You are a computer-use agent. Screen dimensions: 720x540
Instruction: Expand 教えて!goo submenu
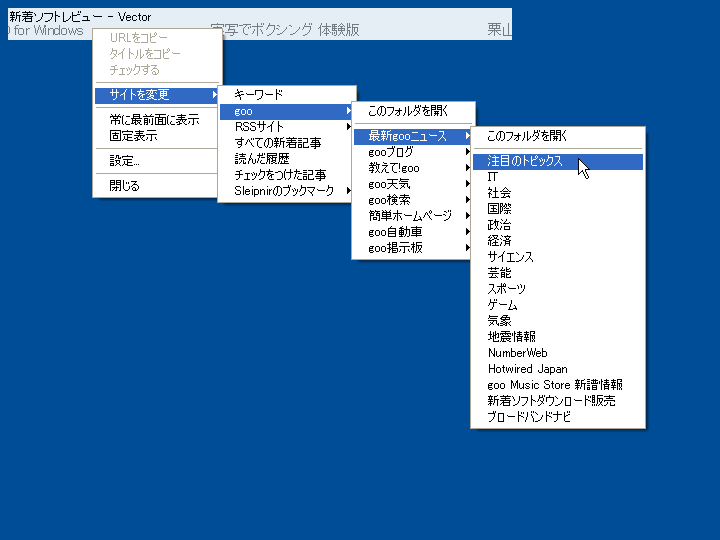click(413, 168)
